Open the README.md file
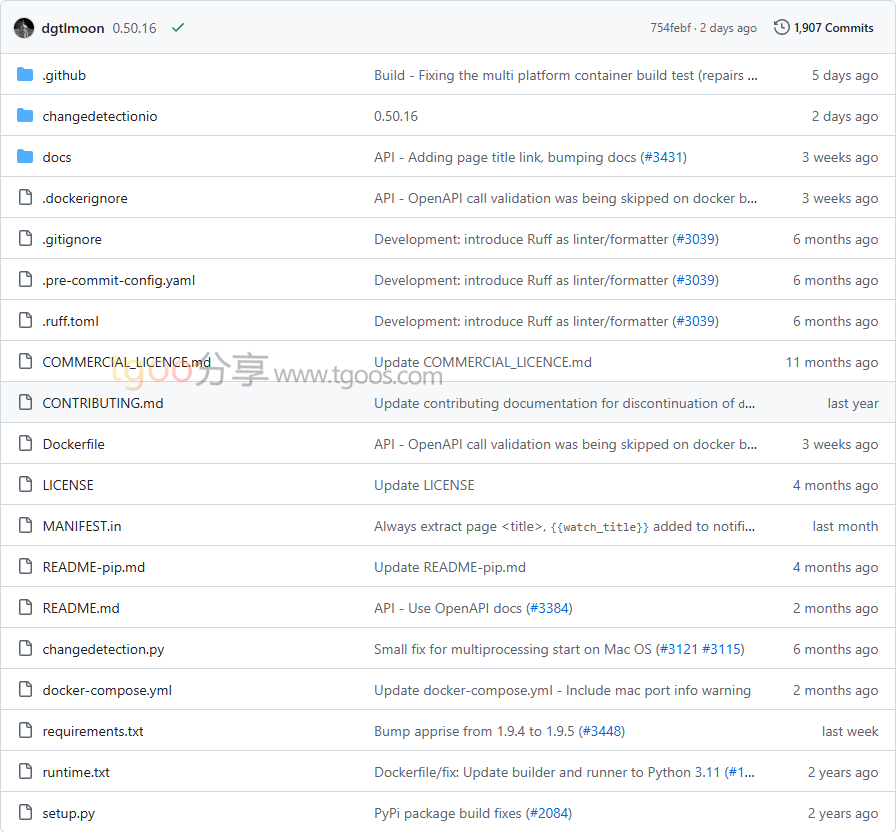The height and width of the screenshot is (833, 896). pos(81,608)
